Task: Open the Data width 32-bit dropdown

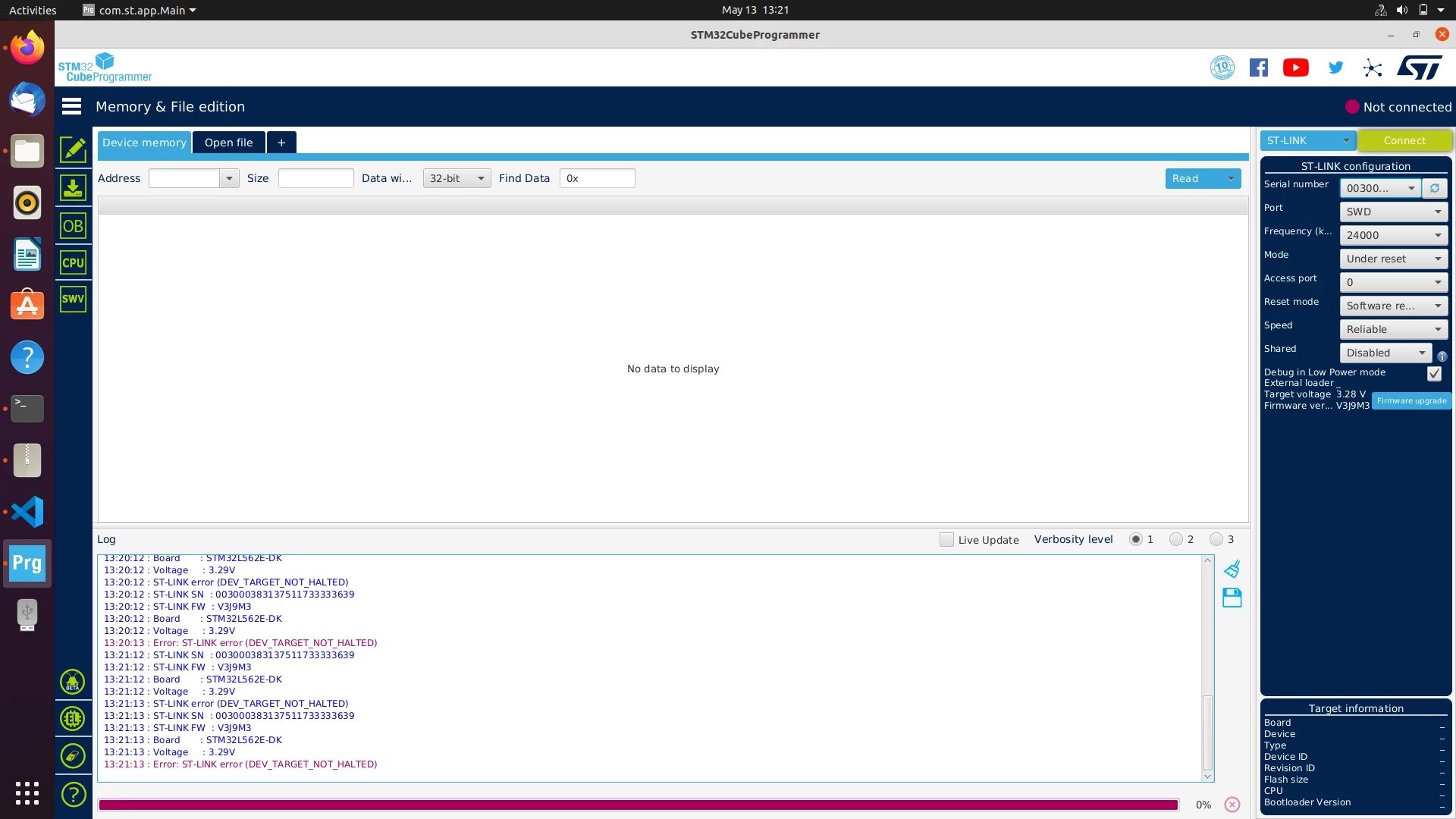Action: point(457,178)
